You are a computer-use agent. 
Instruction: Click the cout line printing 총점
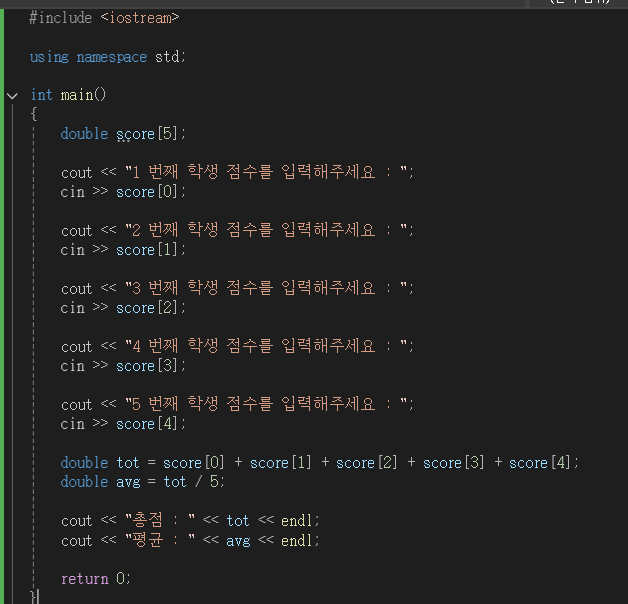[x=190, y=521]
